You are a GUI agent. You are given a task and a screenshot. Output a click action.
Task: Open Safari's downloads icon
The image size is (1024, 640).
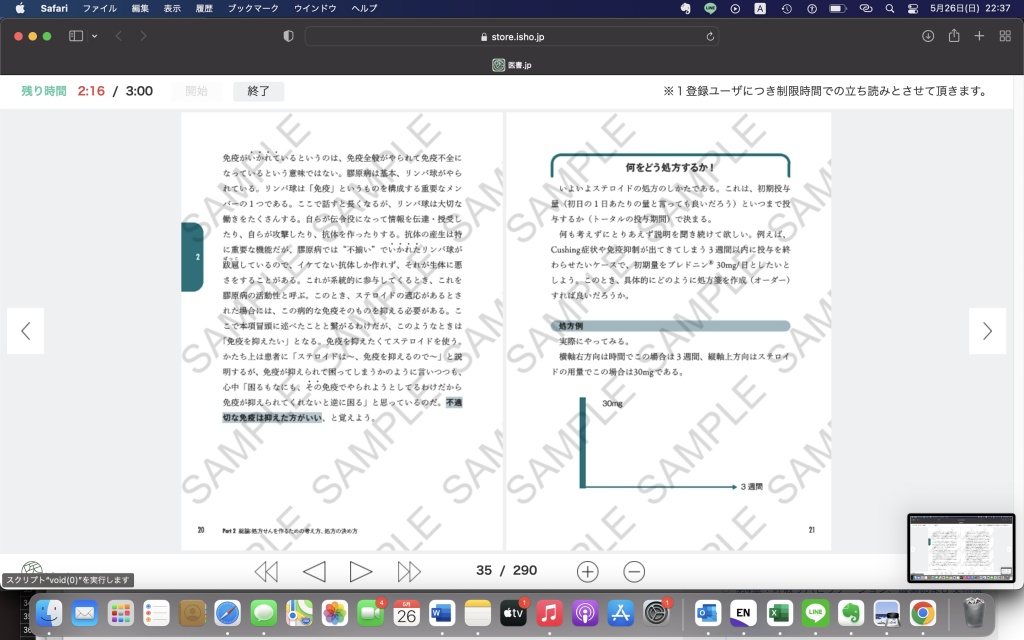tap(928, 36)
